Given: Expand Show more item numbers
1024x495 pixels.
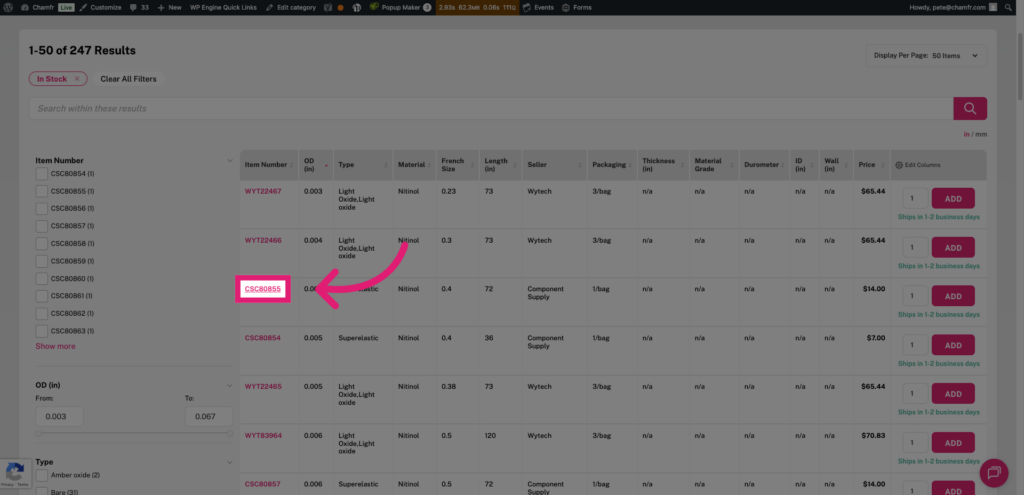Looking at the screenshot, I should 56,346.
